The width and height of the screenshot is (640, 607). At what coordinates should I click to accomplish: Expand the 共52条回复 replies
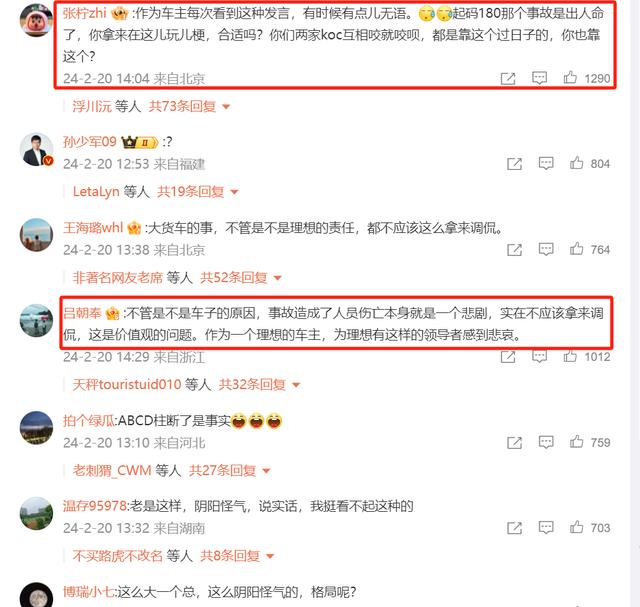pyautogui.click(x=241, y=278)
